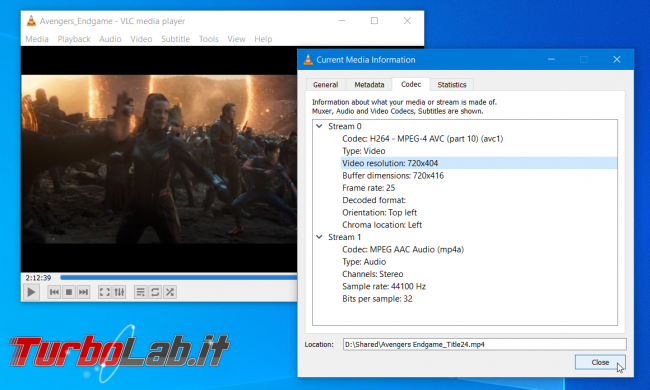Select Orientation: Top left row
Viewport: 650px width, 390px height.
coord(379,213)
